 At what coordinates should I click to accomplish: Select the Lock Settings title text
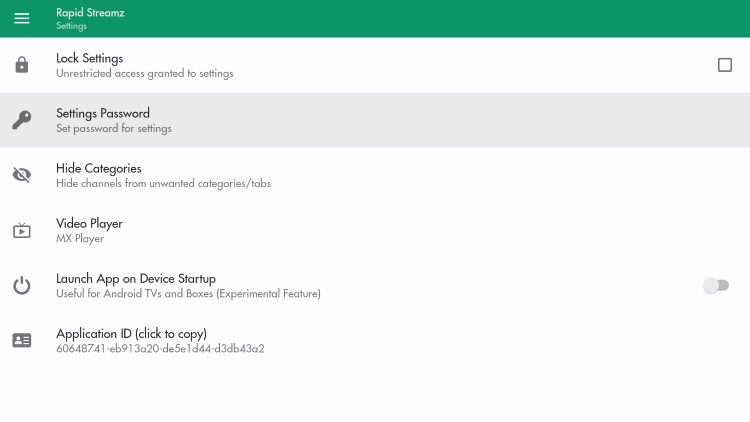point(89,58)
